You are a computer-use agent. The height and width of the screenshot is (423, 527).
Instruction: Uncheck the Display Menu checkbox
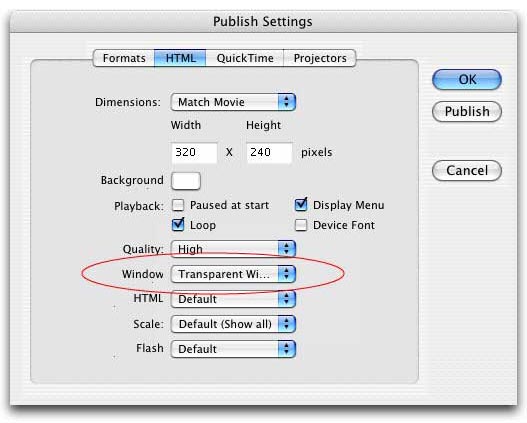click(301, 205)
